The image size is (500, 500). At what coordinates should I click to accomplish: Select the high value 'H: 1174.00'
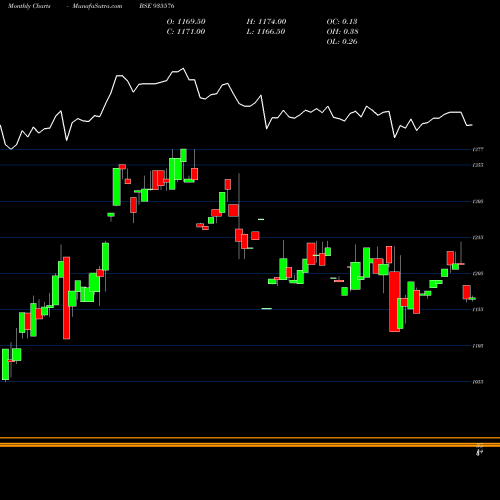pyautogui.click(x=266, y=21)
